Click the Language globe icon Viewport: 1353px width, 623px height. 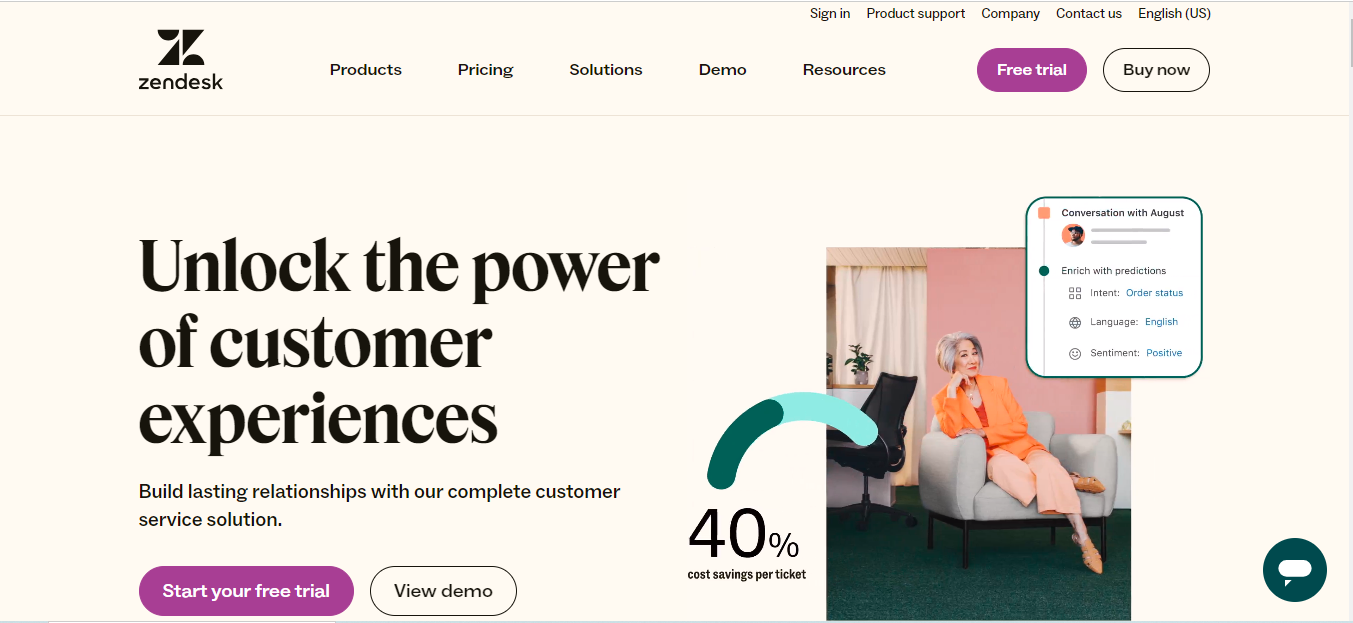[1075, 323]
